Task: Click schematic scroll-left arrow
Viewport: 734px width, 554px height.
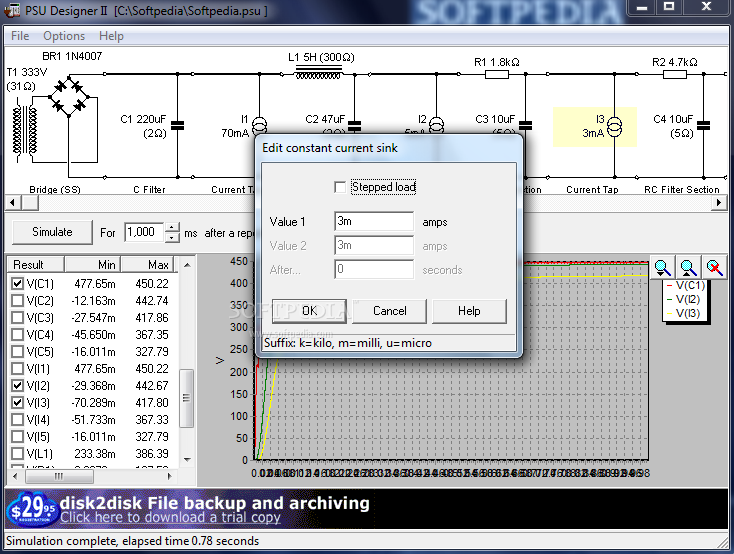Action: tap(12, 203)
